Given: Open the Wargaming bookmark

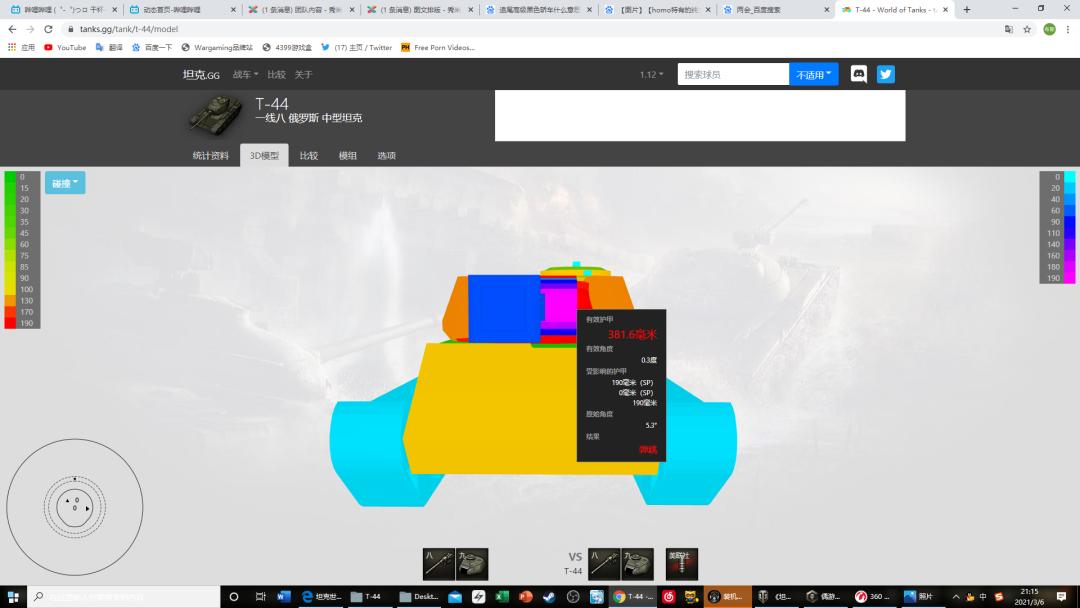Looking at the screenshot, I should pyautogui.click(x=217, y=48).
